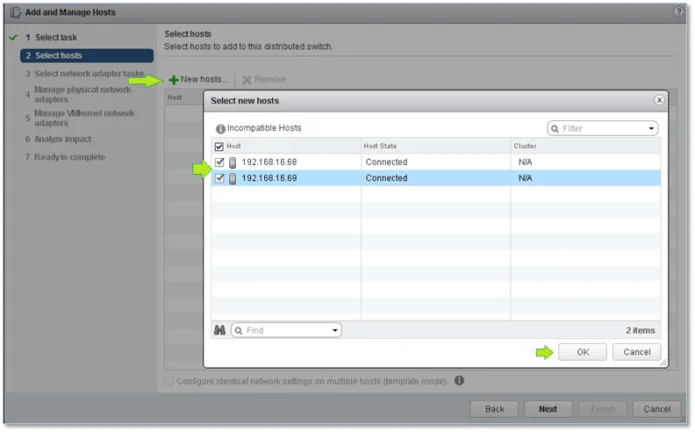Click the green plus New hosts icon
The width and height of the screenshot is (695, 432).
(173, 80)
